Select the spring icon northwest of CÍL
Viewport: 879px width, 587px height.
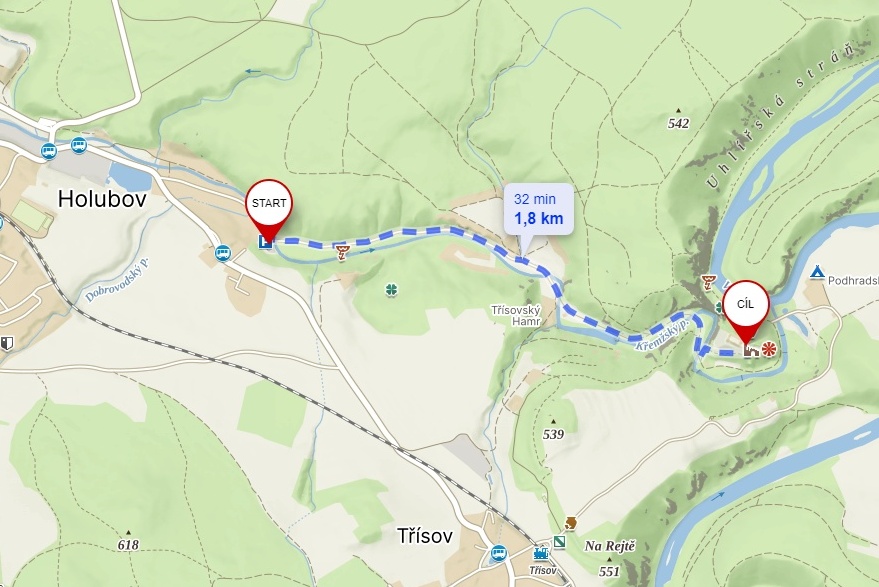709,282
